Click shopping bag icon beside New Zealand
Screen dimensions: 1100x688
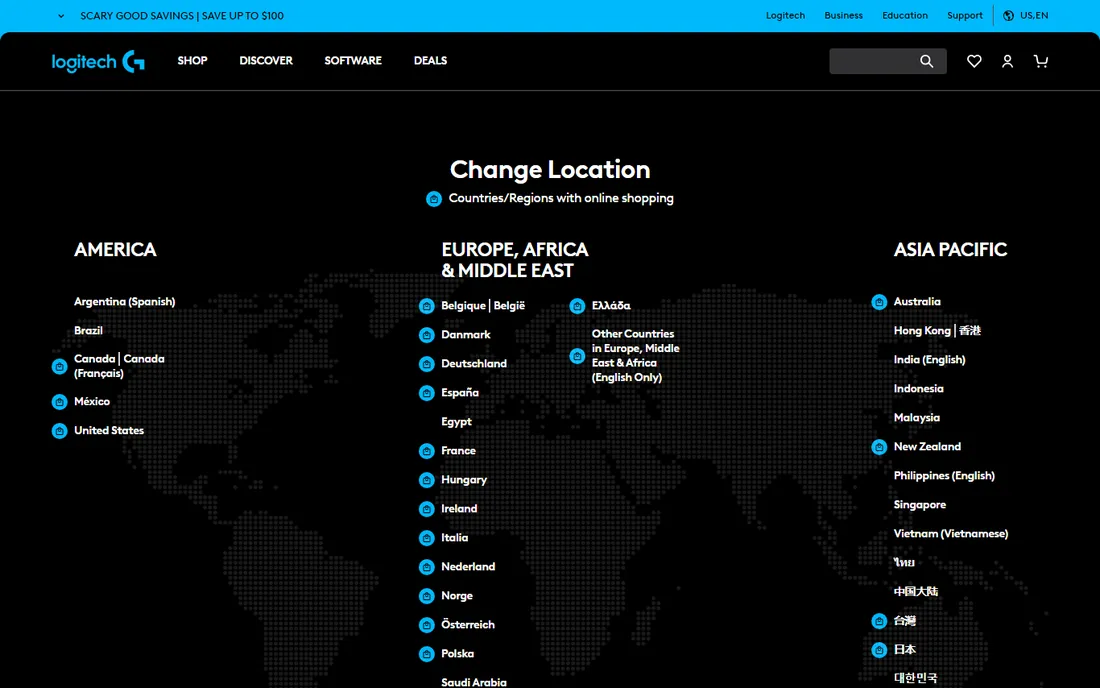pos(879,447)
